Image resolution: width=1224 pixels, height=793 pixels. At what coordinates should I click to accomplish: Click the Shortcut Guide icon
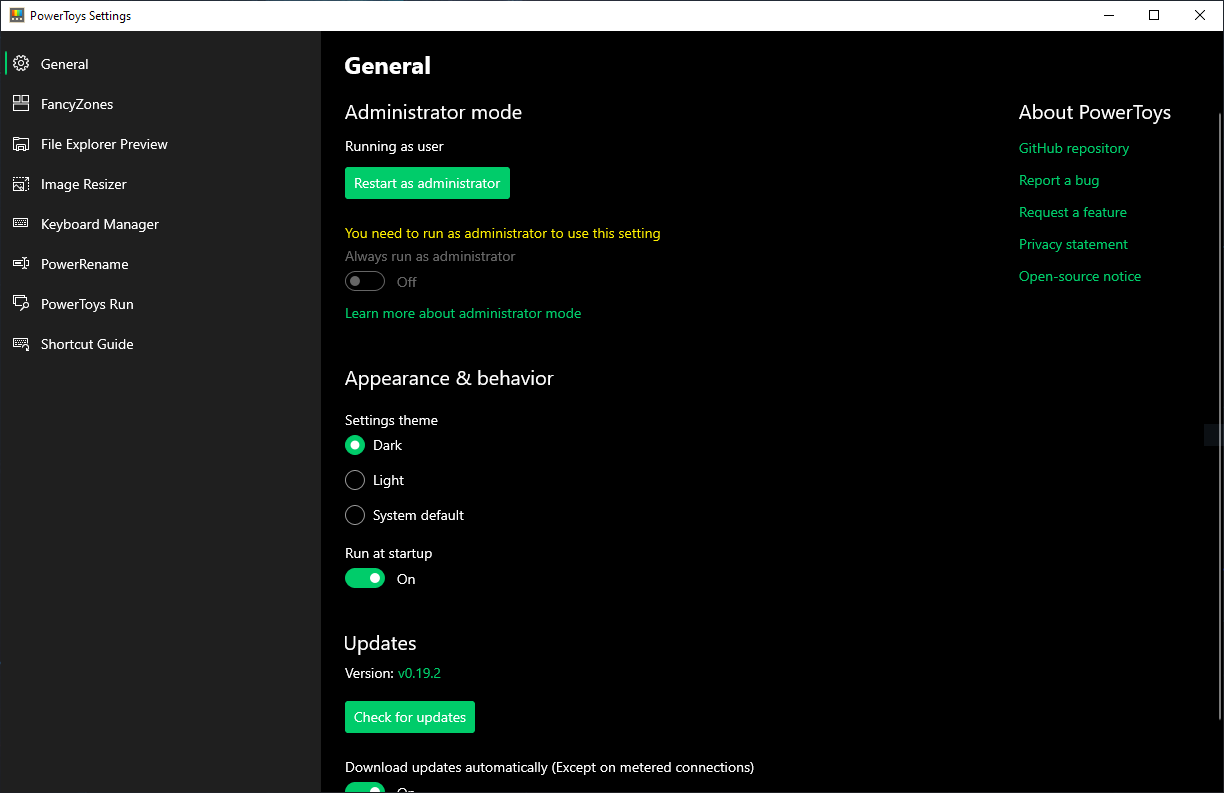coord(21,344)
